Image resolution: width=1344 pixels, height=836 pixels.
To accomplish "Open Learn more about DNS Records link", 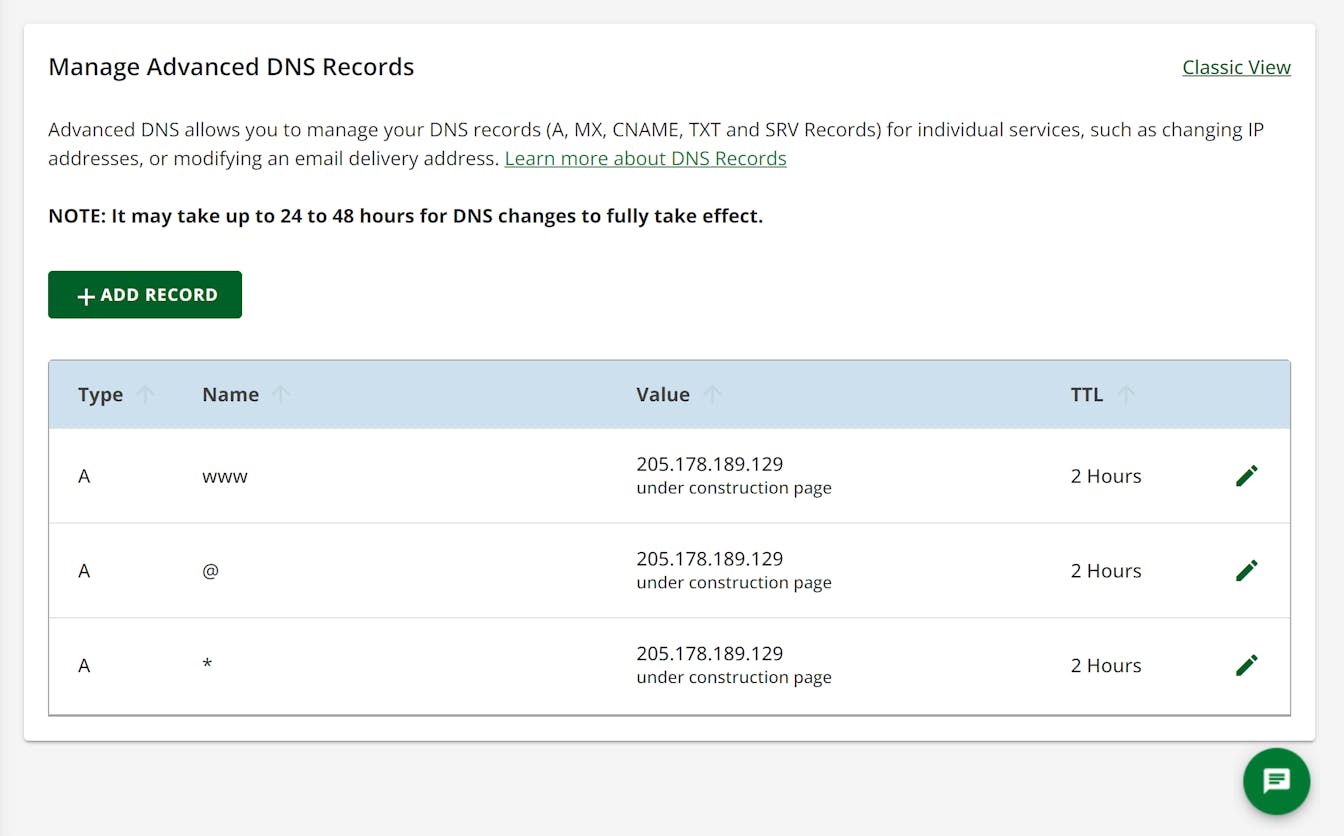I will point(645,158).
